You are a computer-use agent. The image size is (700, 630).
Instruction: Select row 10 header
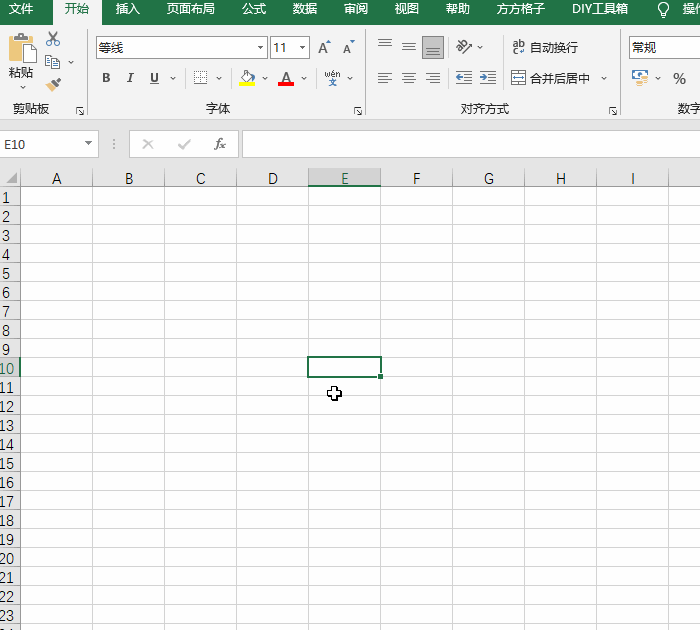(10, 368)
